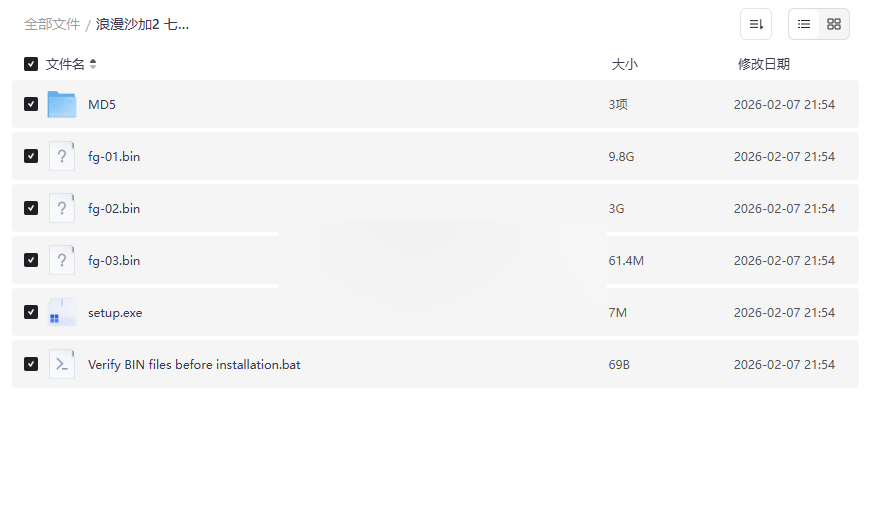874x514 pixels.
Task: Select the fg-01.bin file name
Action: pyautogui.click(x=114, y=157)
